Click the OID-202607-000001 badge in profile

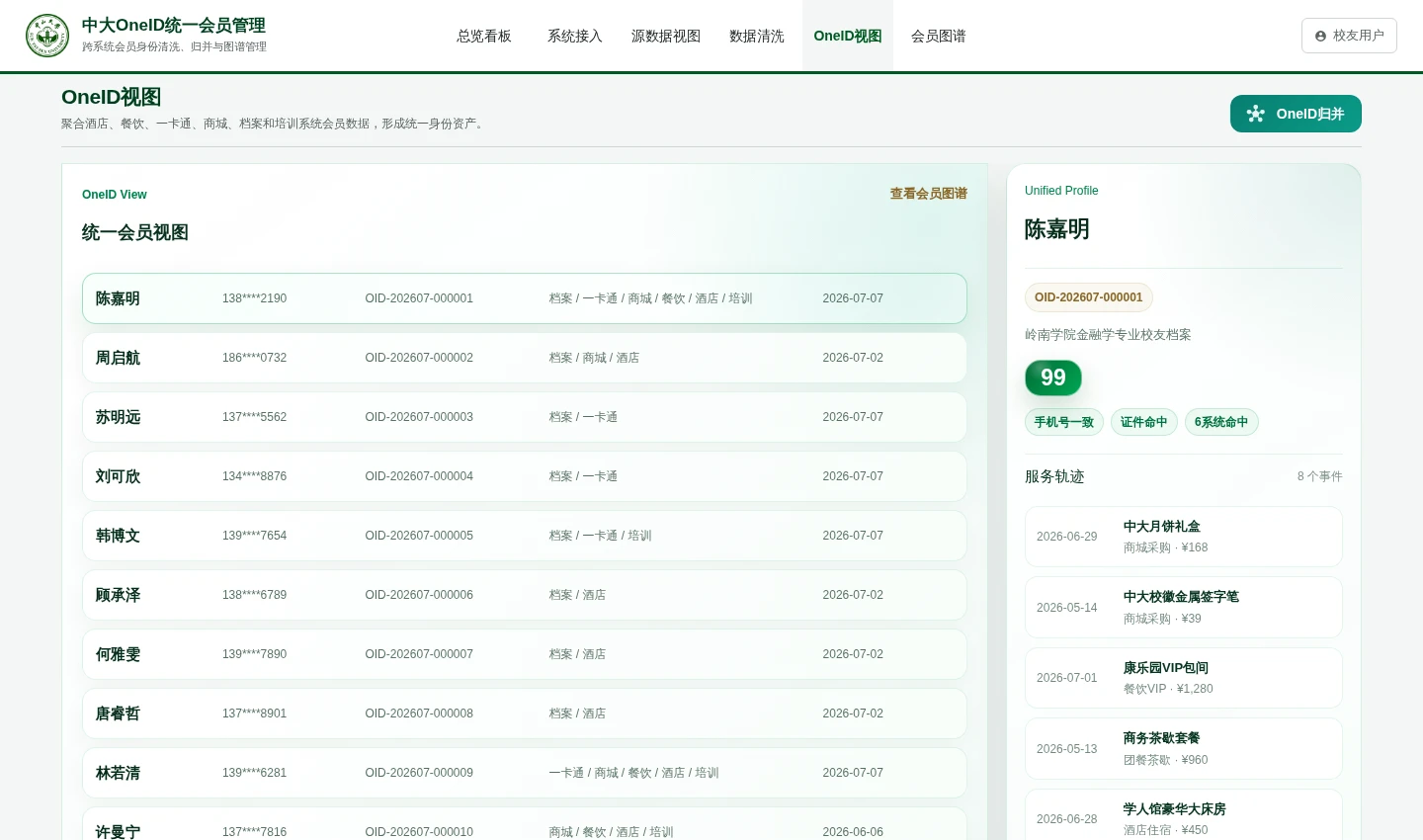coord(1089,297)
